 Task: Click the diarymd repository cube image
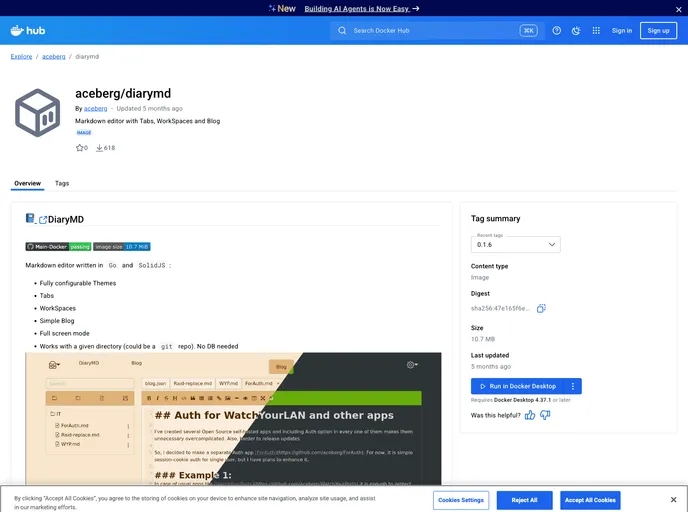[37, 113]
